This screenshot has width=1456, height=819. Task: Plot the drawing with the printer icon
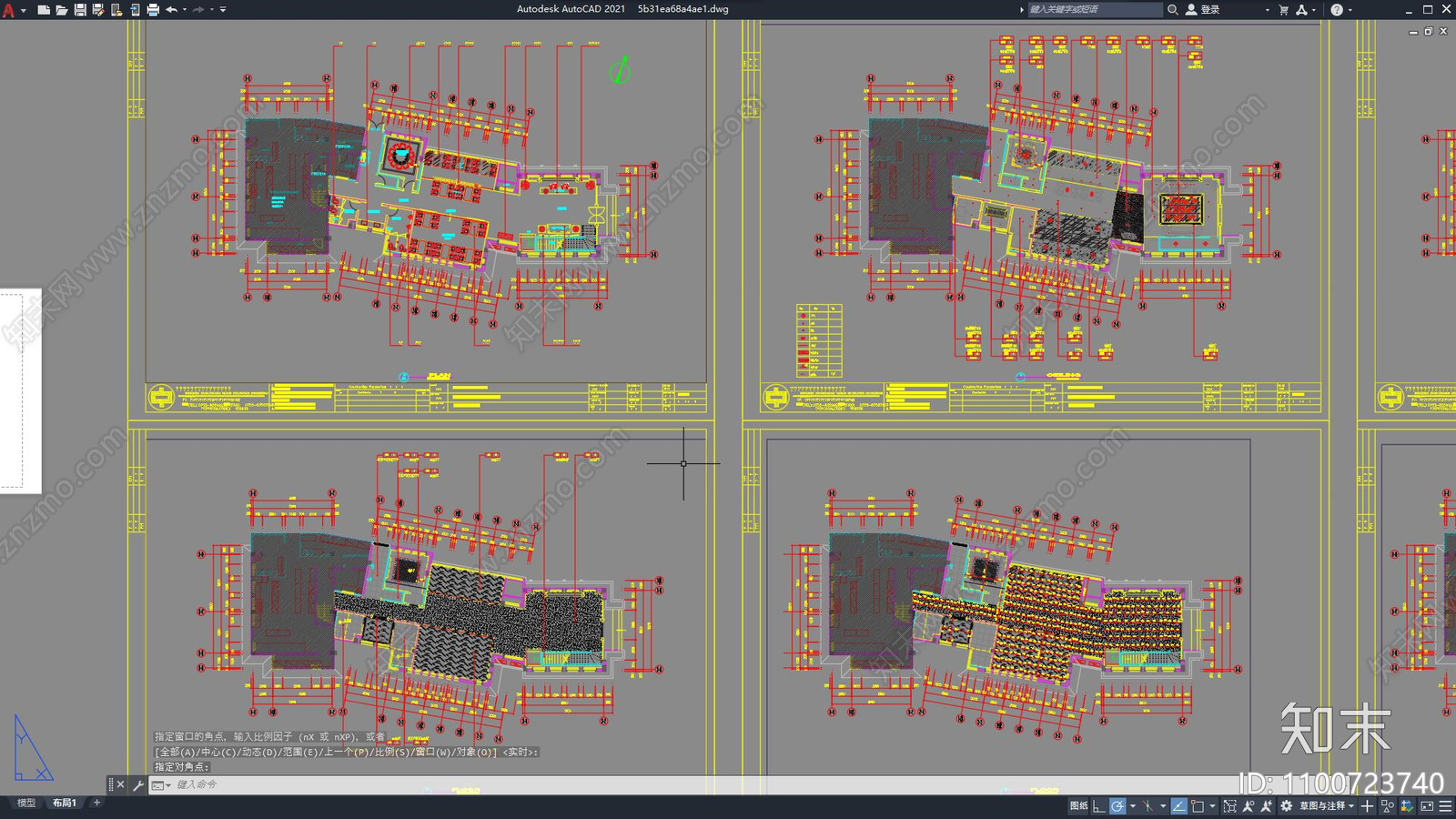(x=153, y=10)
